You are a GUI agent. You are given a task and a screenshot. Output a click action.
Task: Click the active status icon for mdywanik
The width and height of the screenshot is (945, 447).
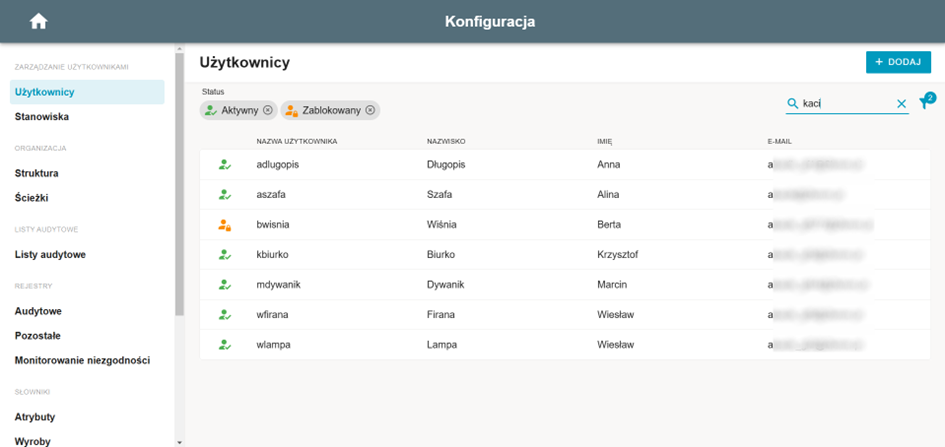(x=225, y=284)
